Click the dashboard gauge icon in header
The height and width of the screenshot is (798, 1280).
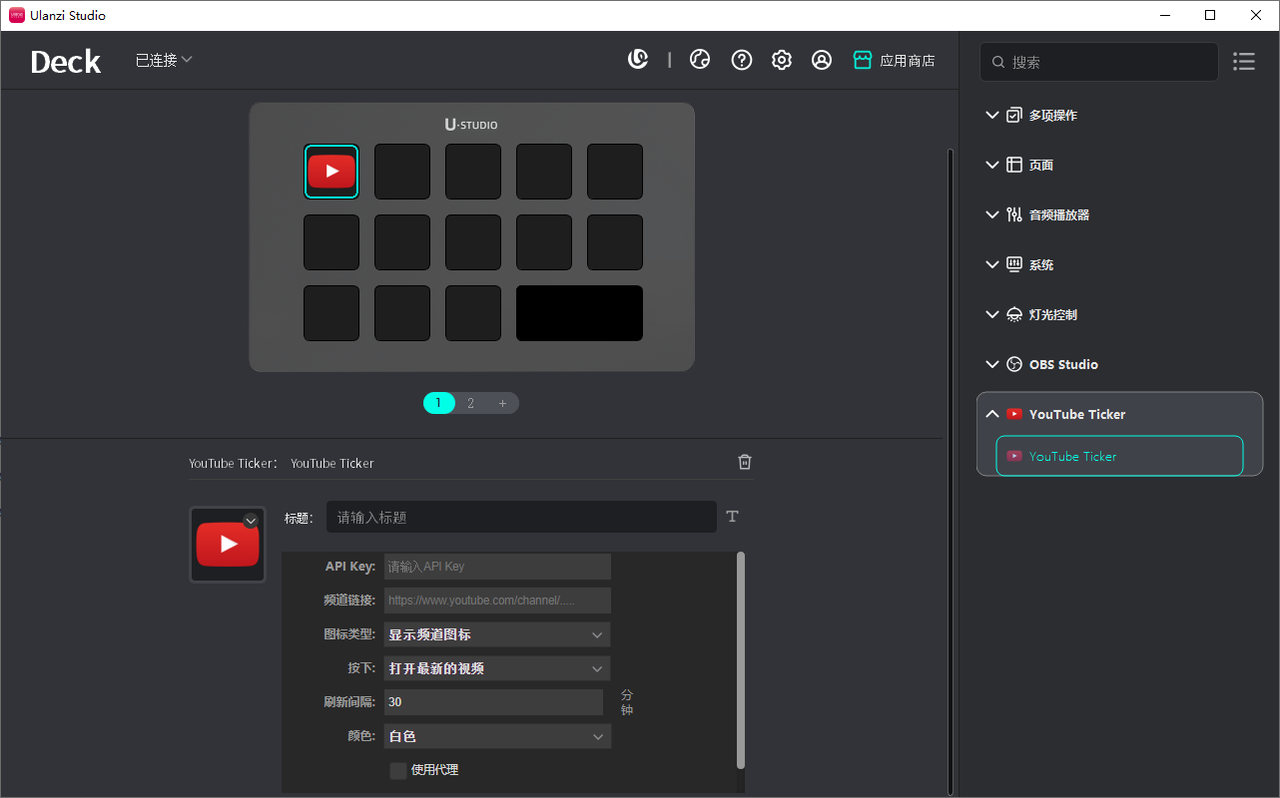click(700, 60)
